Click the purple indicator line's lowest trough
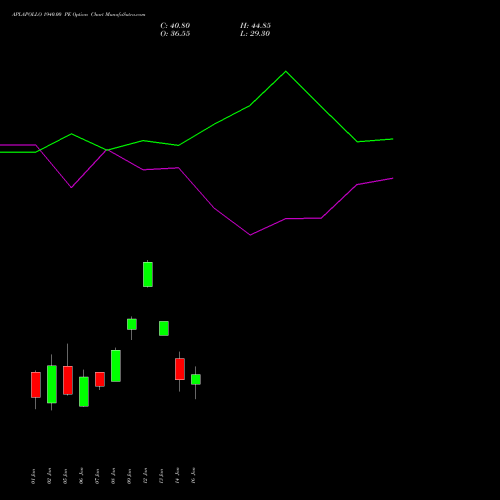Viewport: 500px width, 500px height. click(250, 235)
